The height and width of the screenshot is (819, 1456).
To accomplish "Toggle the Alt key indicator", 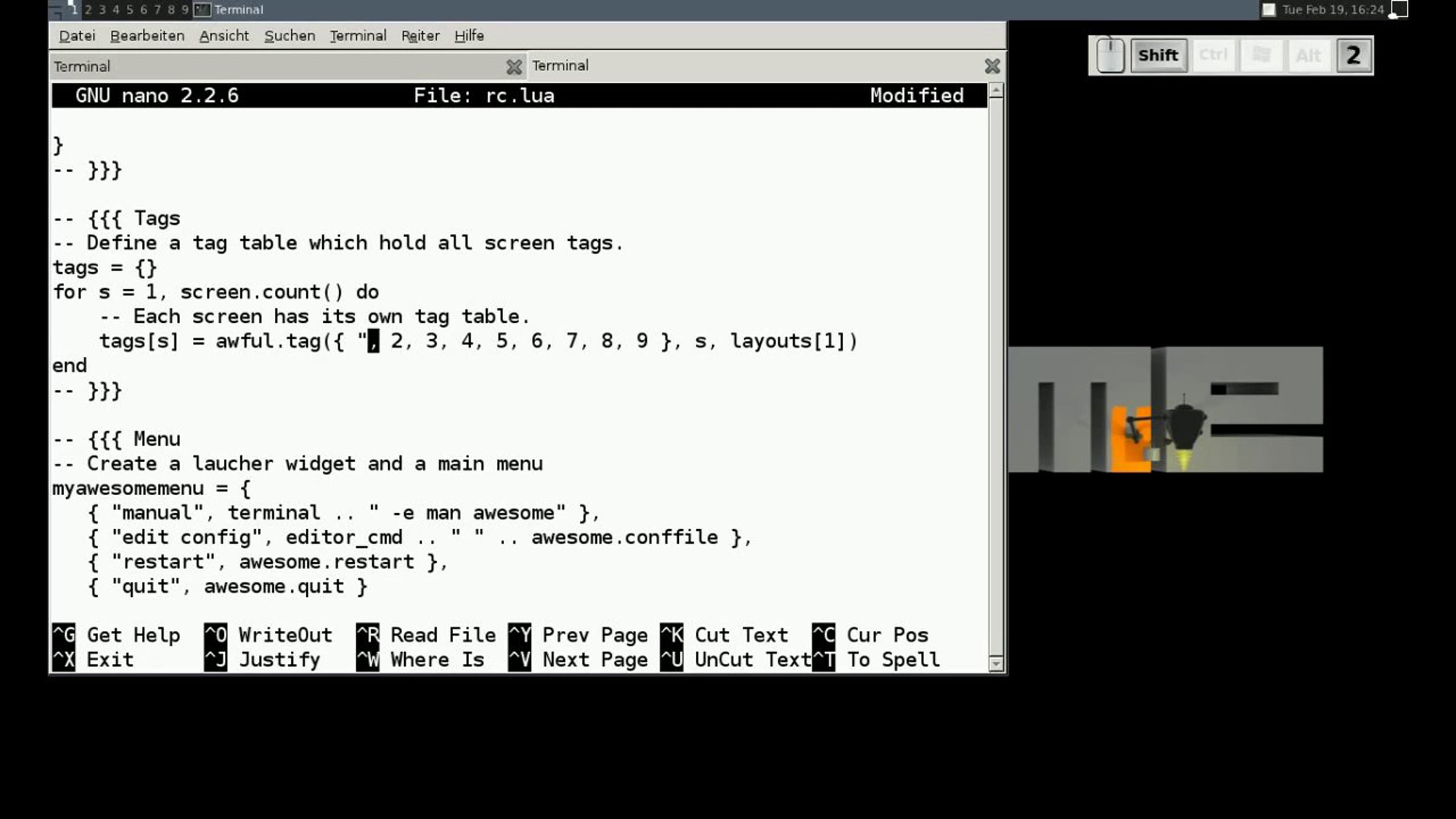I will [x=1308, y=56].
